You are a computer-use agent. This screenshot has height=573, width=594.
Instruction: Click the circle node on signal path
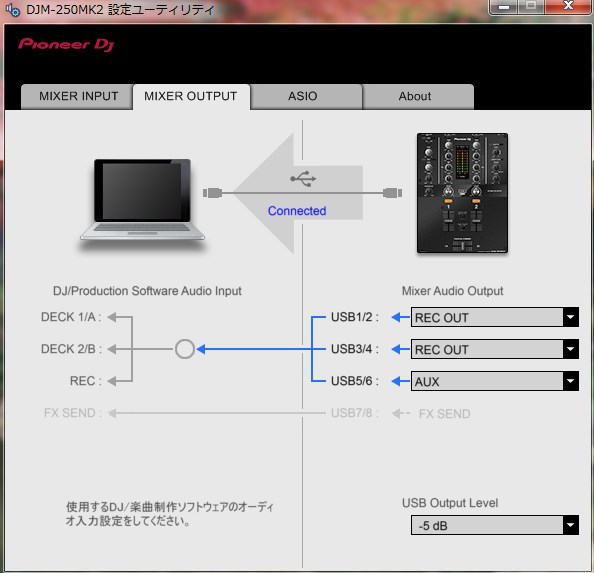coord(185,349)
